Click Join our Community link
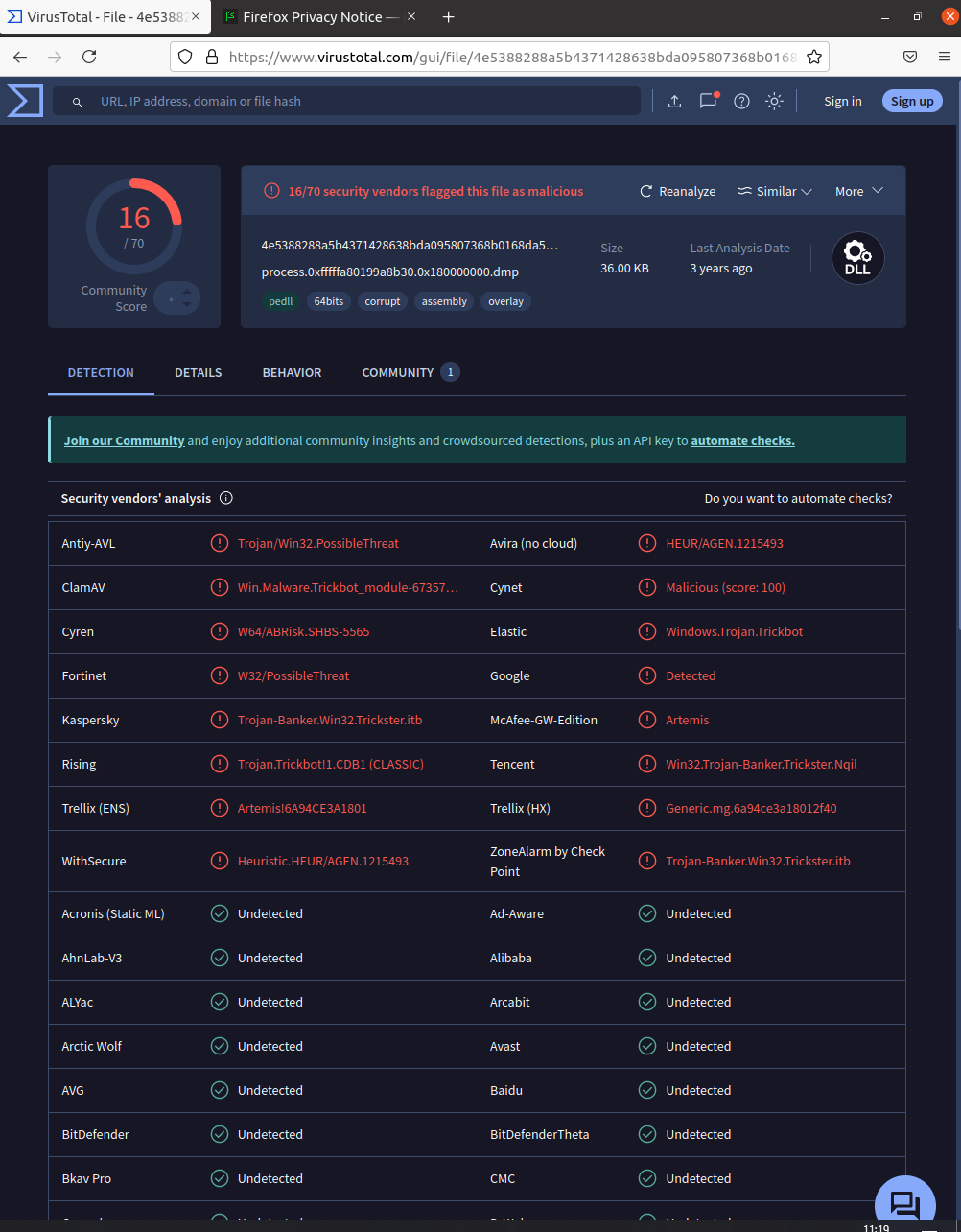This screenshot has height=1232, width=961. 124,440
